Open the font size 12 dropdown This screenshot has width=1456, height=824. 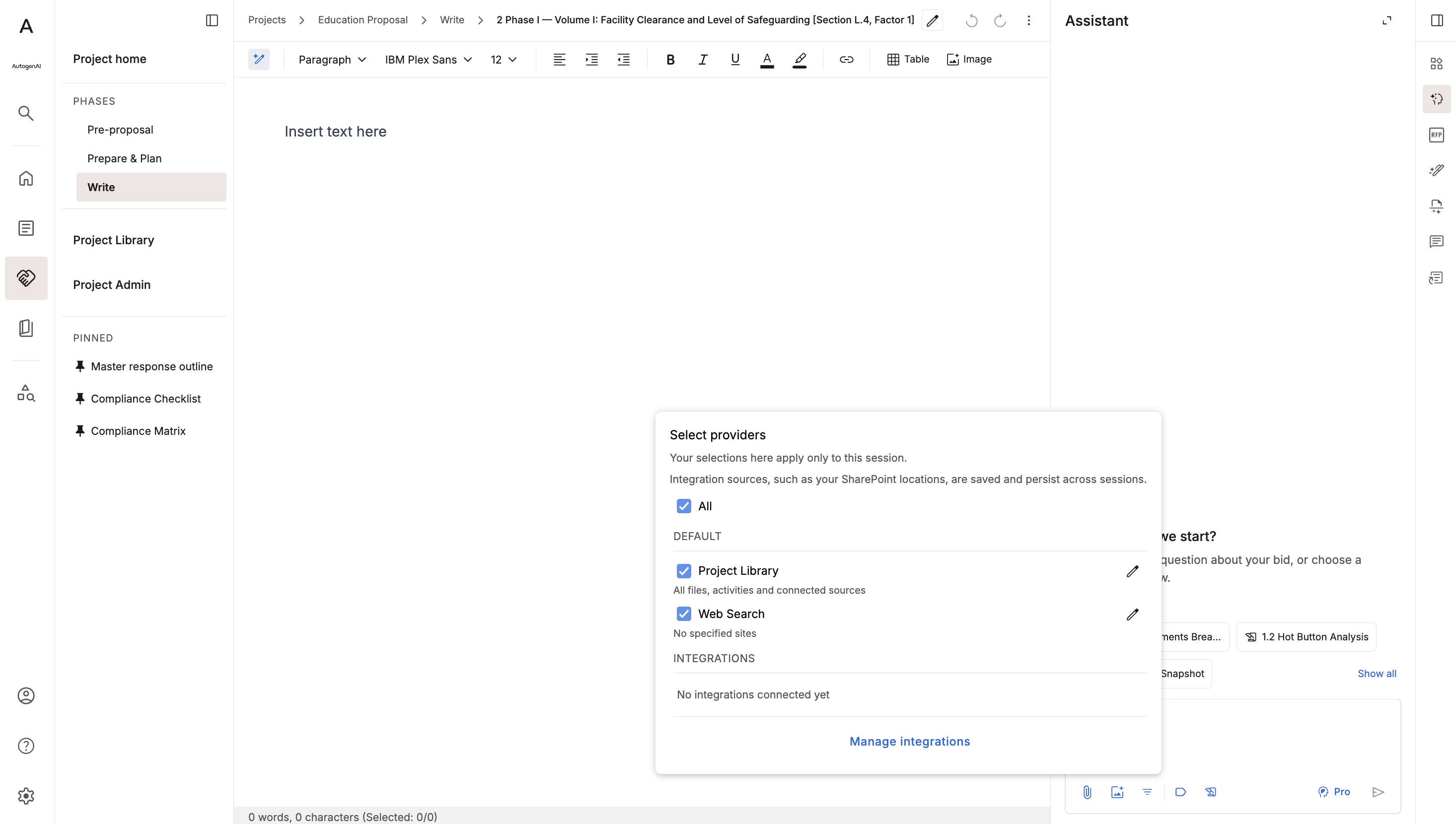pyautogui.click(x=503, y=60)
